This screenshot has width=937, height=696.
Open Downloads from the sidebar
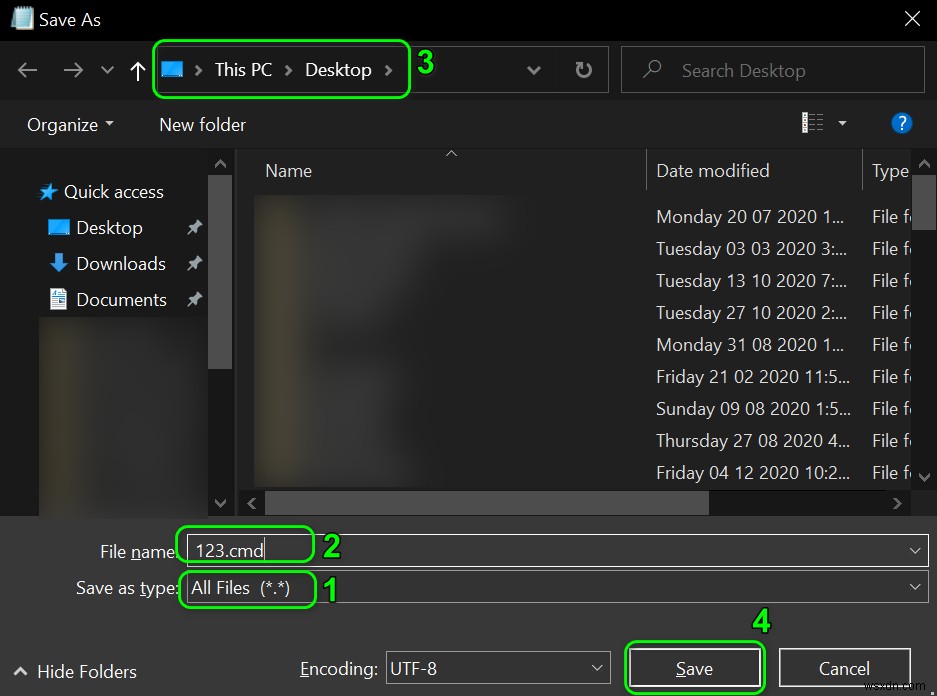point(117,263)
